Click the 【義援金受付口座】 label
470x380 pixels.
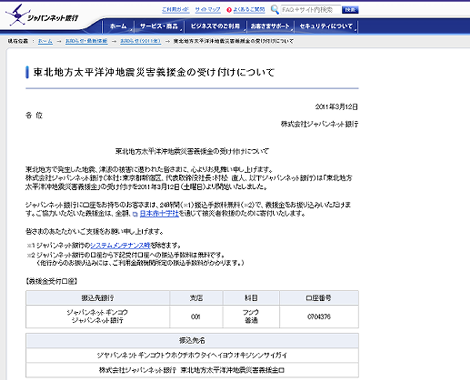(x=51, y=282)
